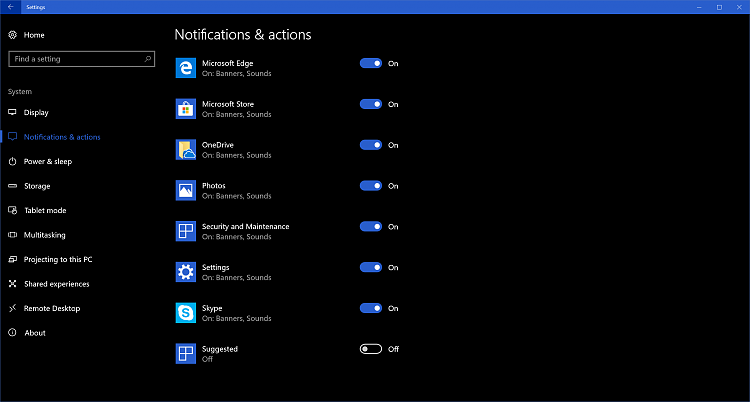Click the Notifications & actions speech-bubble icon
Viewport: 750px width, 402px height.
point(12,137)
